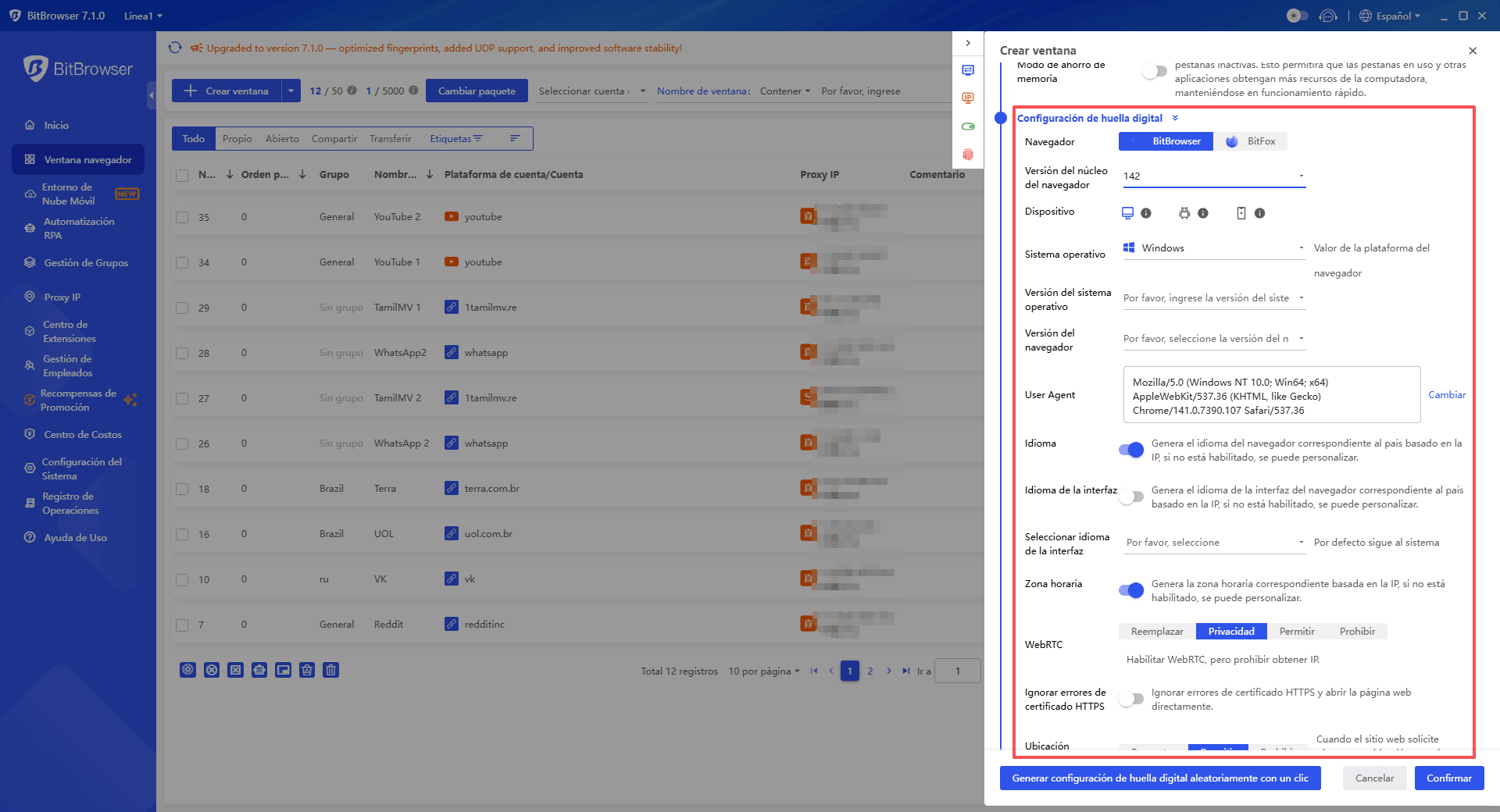Open Seleccionar cuenta dropdown
Screen dimensions: 1500x812
pos(592,91)
